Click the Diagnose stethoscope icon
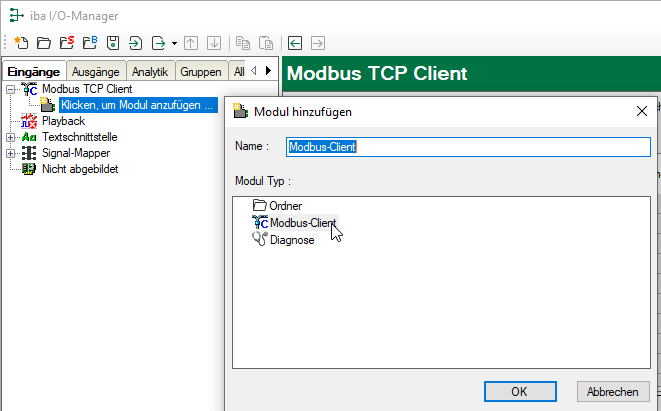Image resolution: width=661 pixels, height=411 pixels. [x=260, y=239]
